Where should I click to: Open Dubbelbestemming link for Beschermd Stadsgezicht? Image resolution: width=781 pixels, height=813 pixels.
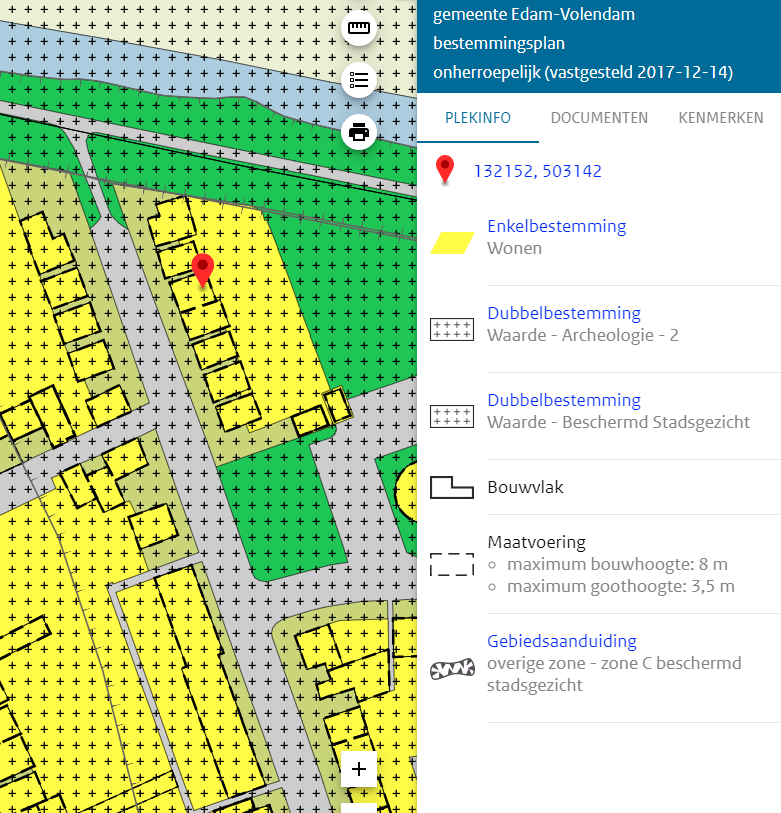coord(564,400)
